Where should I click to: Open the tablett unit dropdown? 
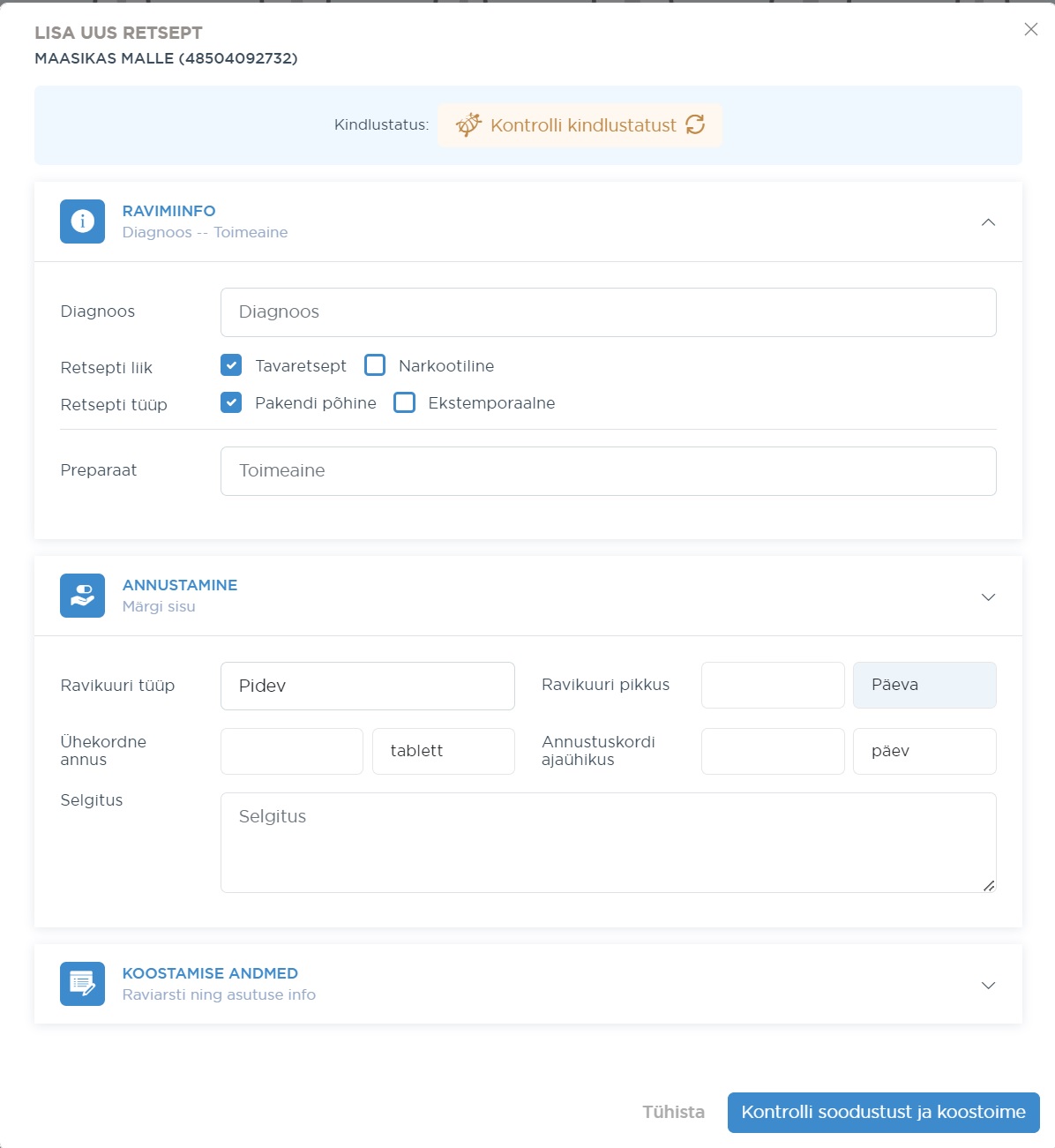[x=443, y=751]
